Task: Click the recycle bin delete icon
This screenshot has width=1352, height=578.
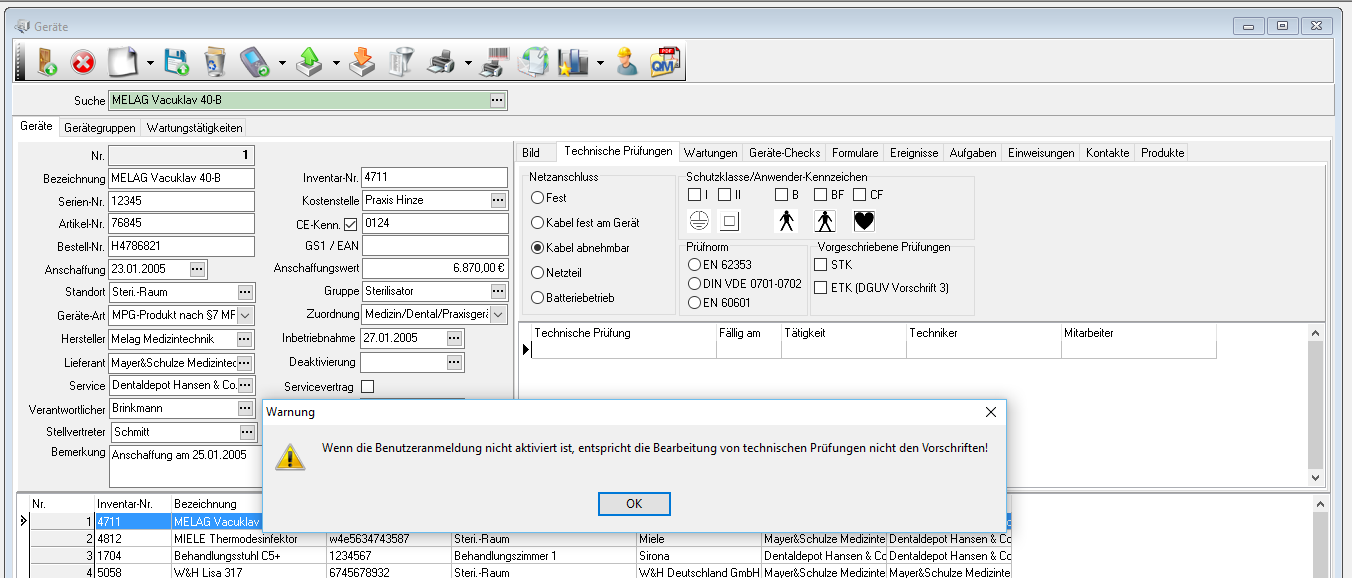Action: pos(214,63)
